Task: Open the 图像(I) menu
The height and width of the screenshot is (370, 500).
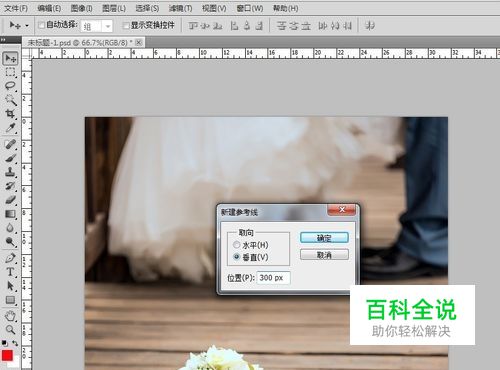Action: 82,8
